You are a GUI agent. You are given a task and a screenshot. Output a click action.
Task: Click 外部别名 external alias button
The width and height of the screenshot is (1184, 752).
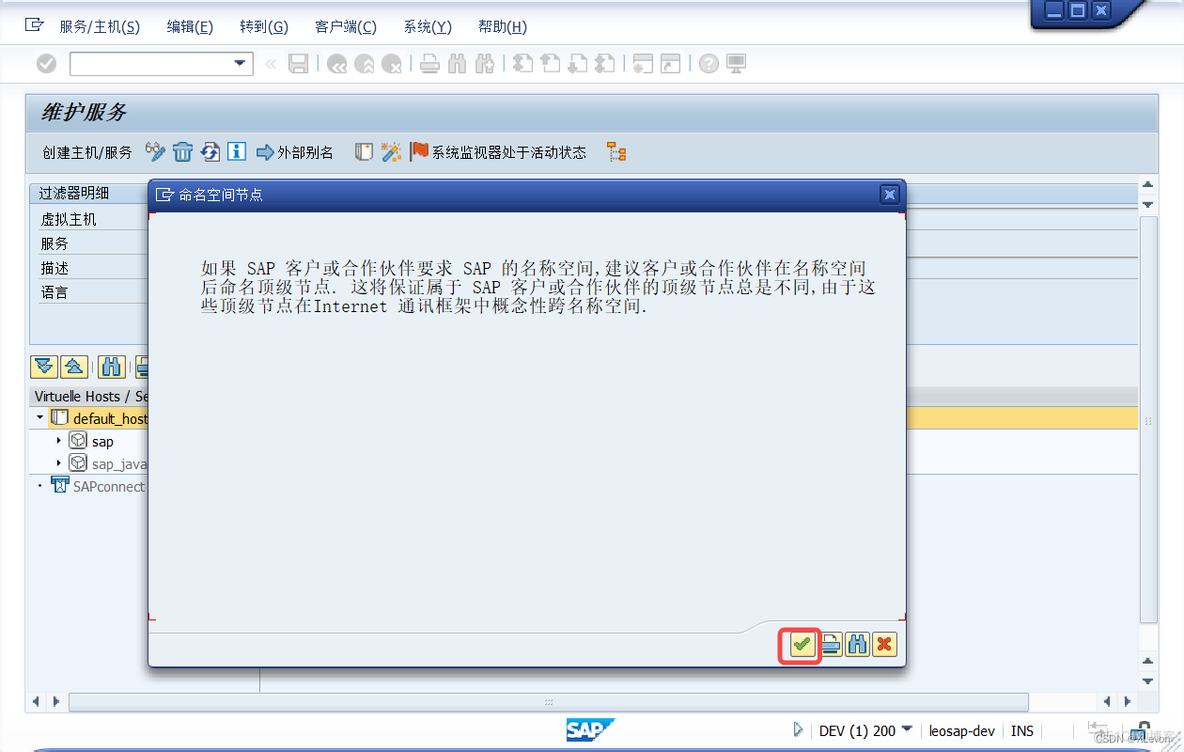tap(295, 153)
